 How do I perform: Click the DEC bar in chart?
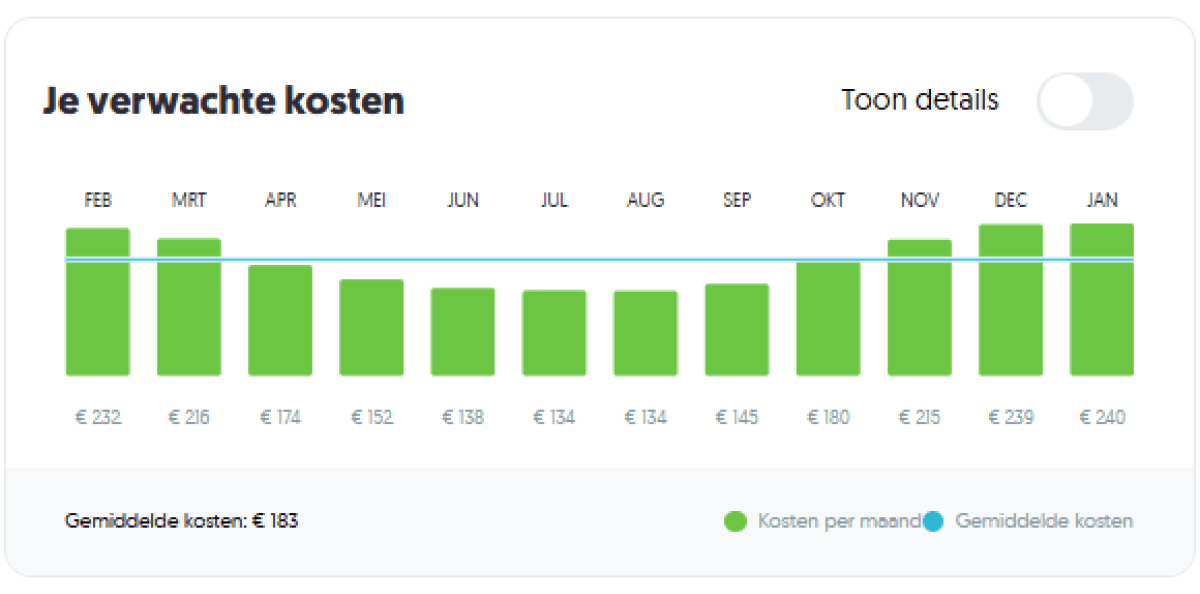(1011, 300)
